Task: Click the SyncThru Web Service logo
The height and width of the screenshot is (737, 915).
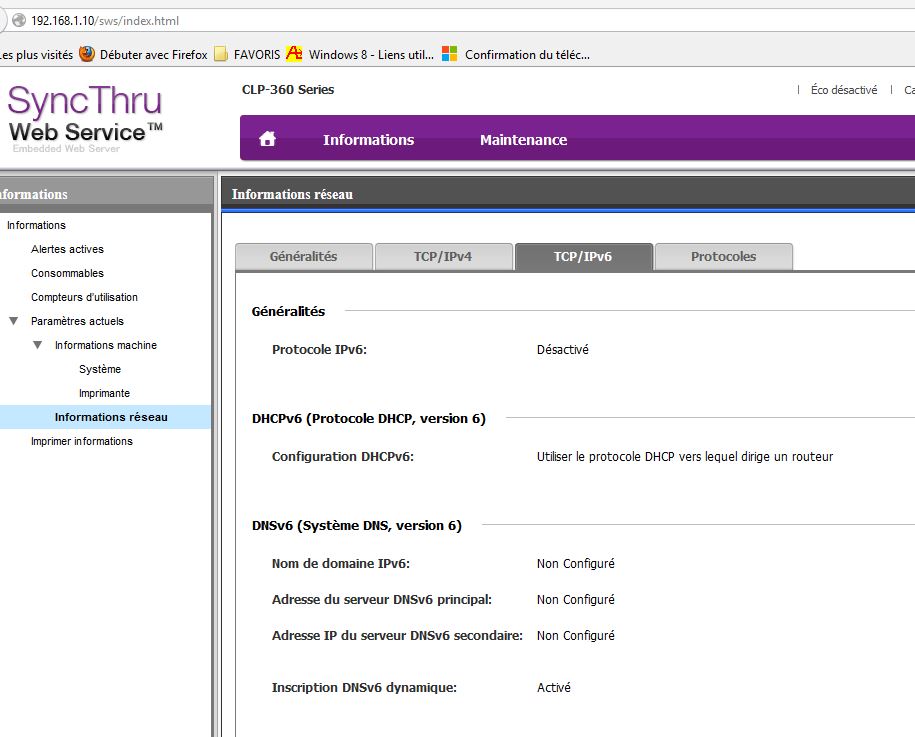Action: pos(85,118)
